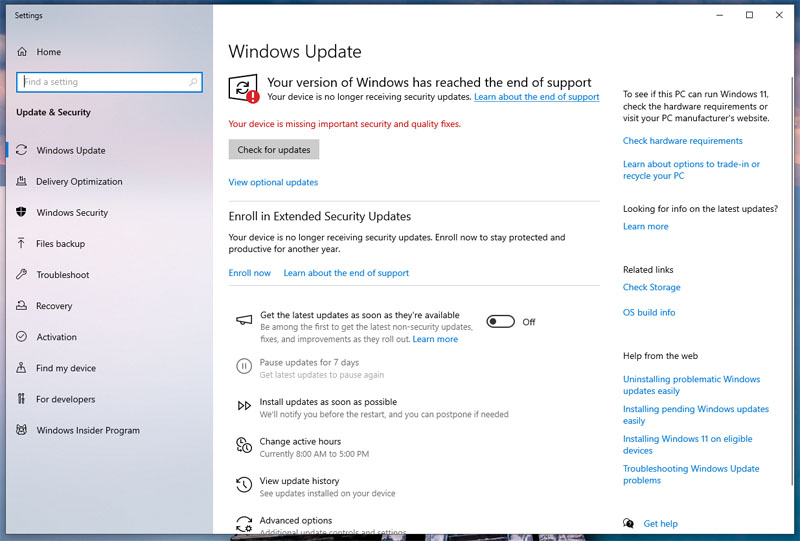Click trade-in or recycle your PC link
Screen dimensions: 800x541
pyautogui.click(x=691, y=170)
